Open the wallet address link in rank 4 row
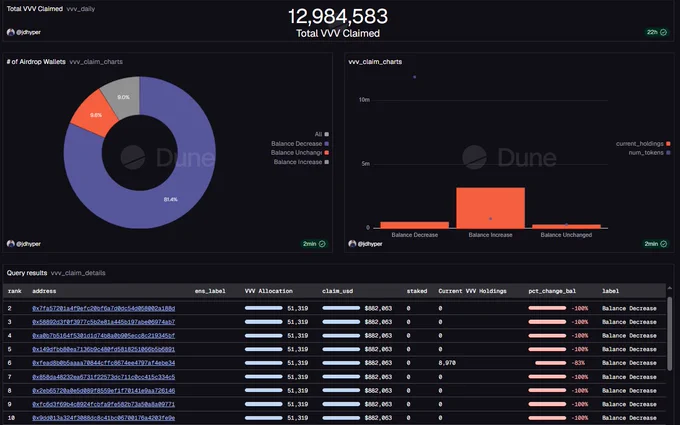 [x=104, y=336]
